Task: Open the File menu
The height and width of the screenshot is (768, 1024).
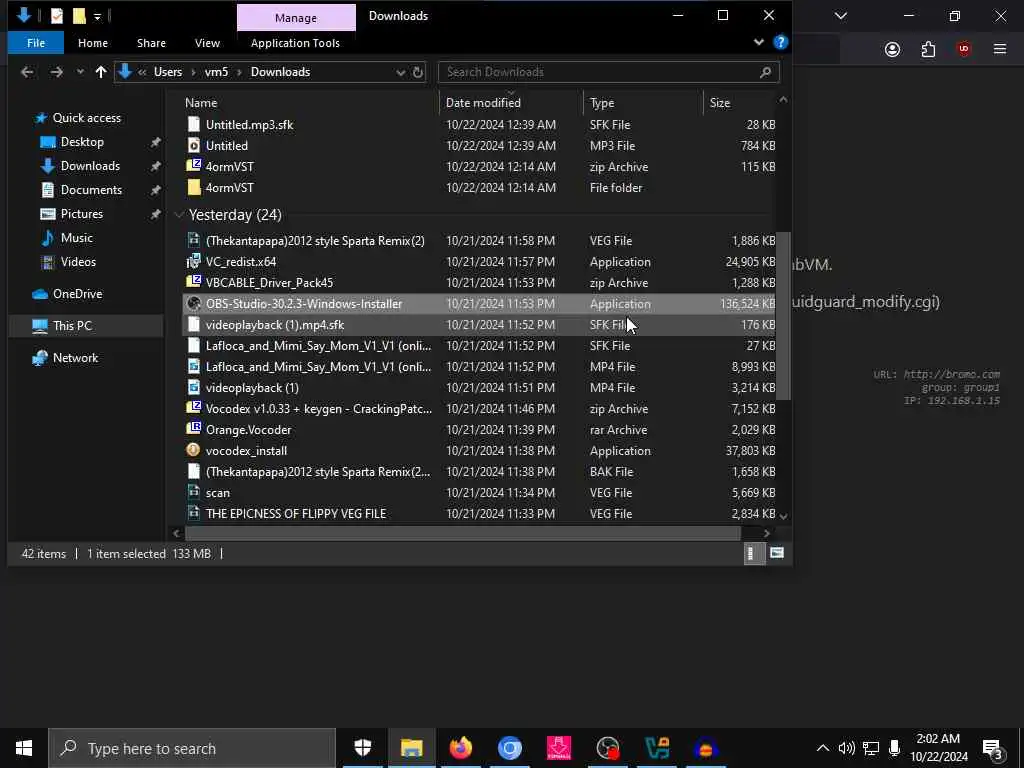Action: point(36,43)
